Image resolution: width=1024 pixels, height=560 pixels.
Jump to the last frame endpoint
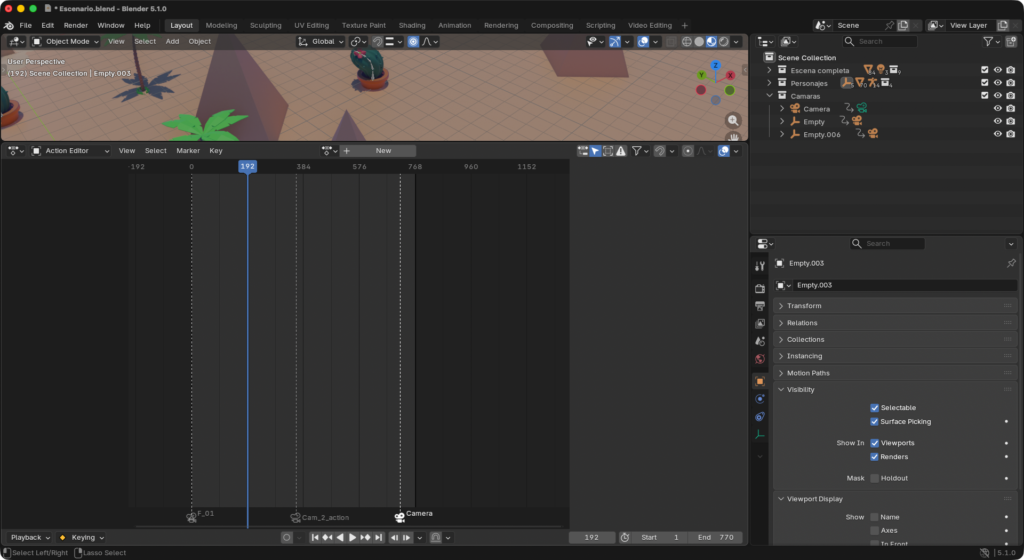[378, 537]
